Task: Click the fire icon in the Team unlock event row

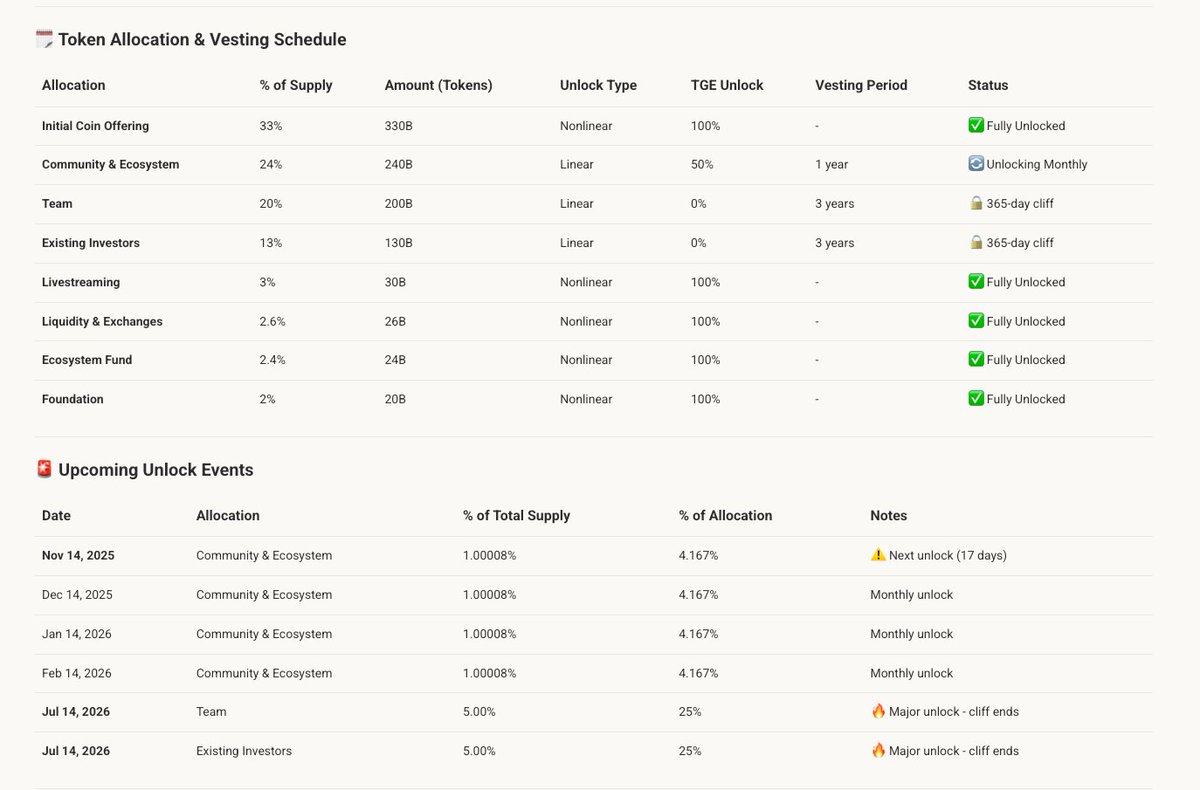Action: click(878, 712)
